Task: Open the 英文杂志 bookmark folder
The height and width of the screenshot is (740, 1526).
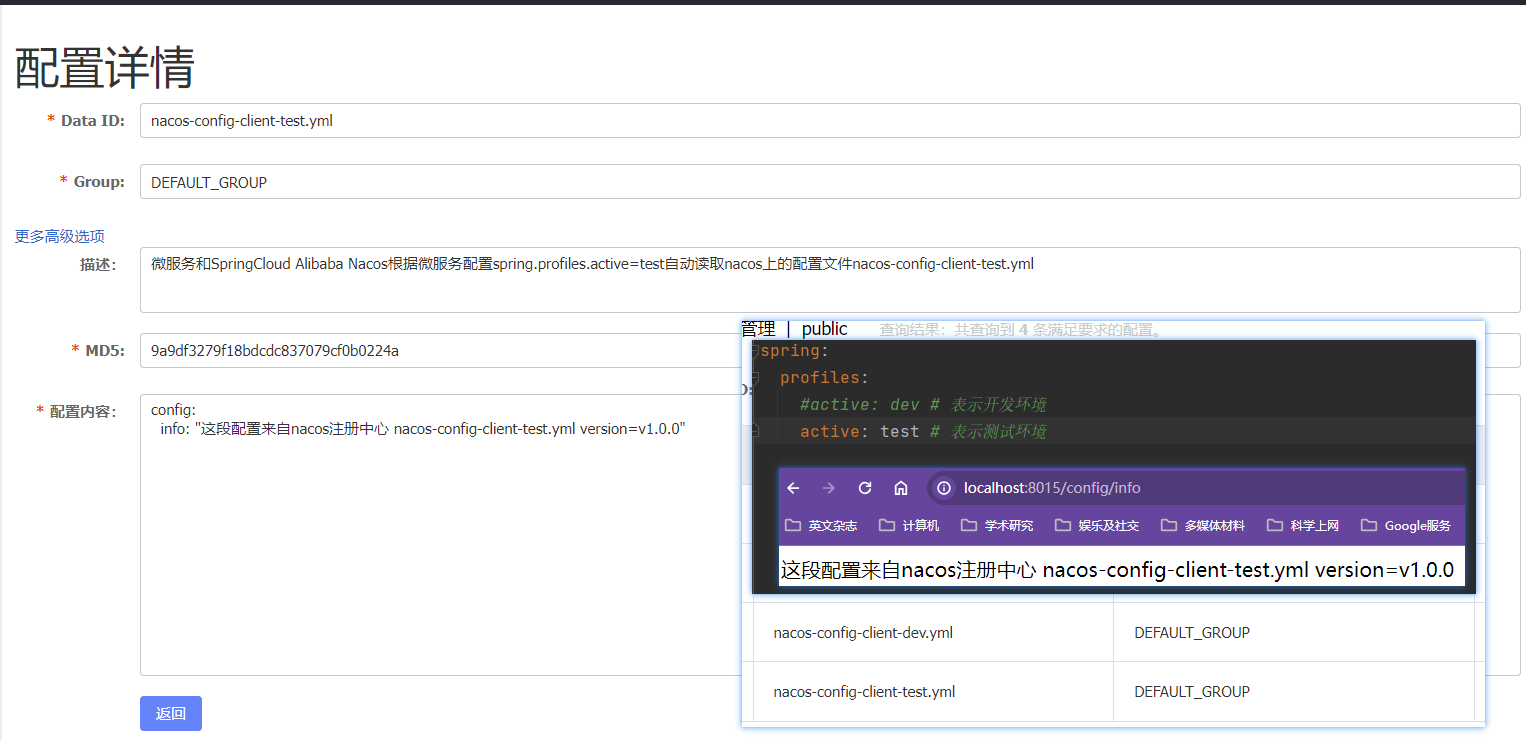Action: click(821, 526)
